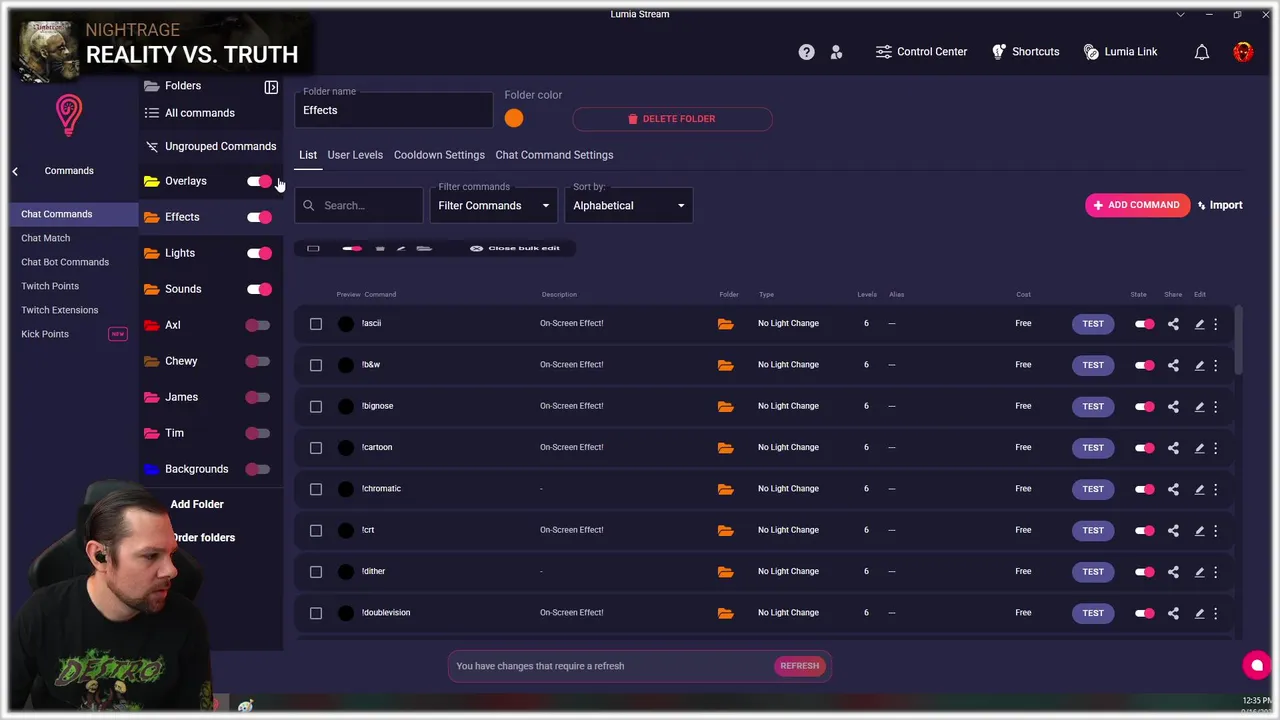Open more options for !cartoon
Screen dimensions: 1280x720
coord(1216,448)
